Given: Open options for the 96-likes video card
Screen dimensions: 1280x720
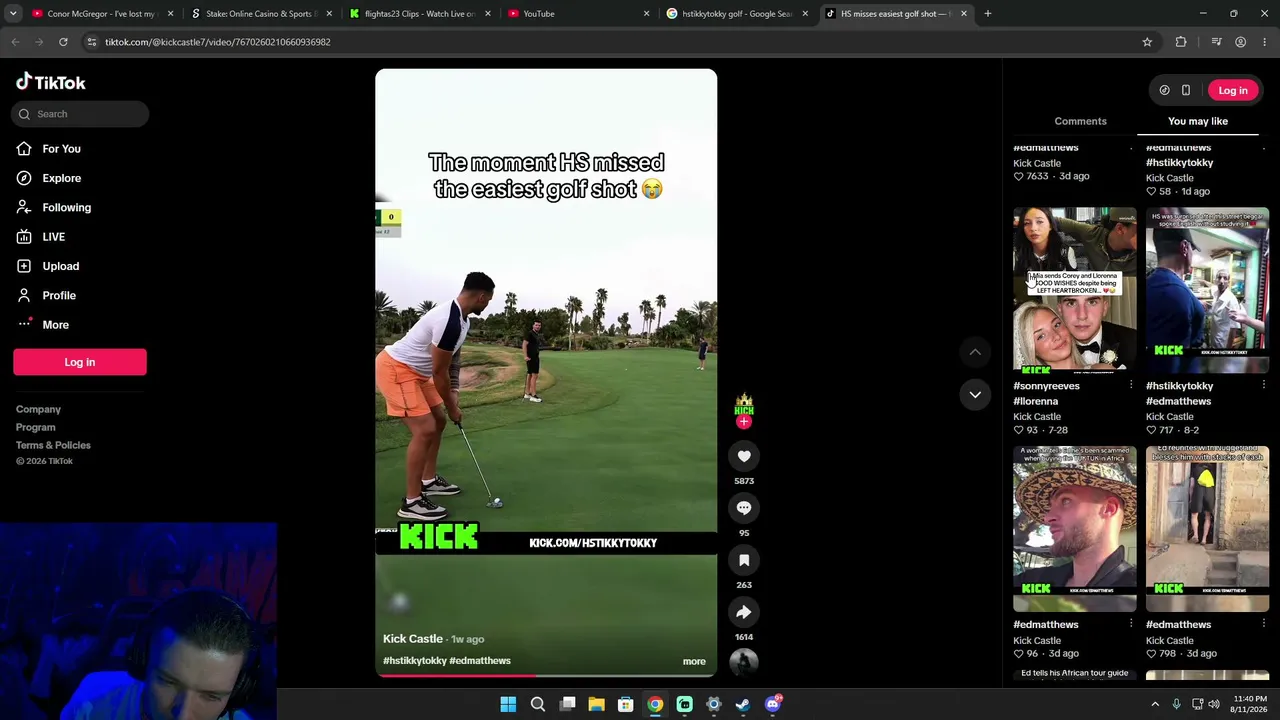Looking at the screenshot, I should (x=1131, y=624).
